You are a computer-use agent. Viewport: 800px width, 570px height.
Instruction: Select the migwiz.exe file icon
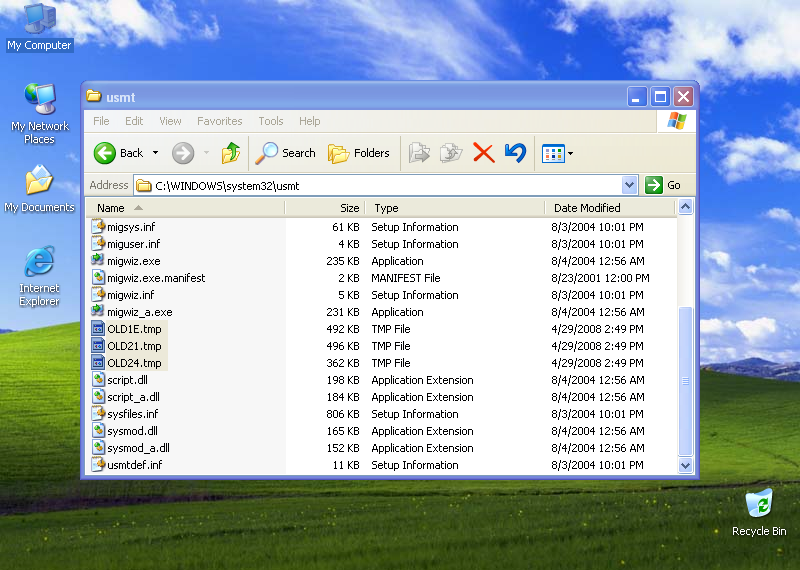tap(98, 261)
